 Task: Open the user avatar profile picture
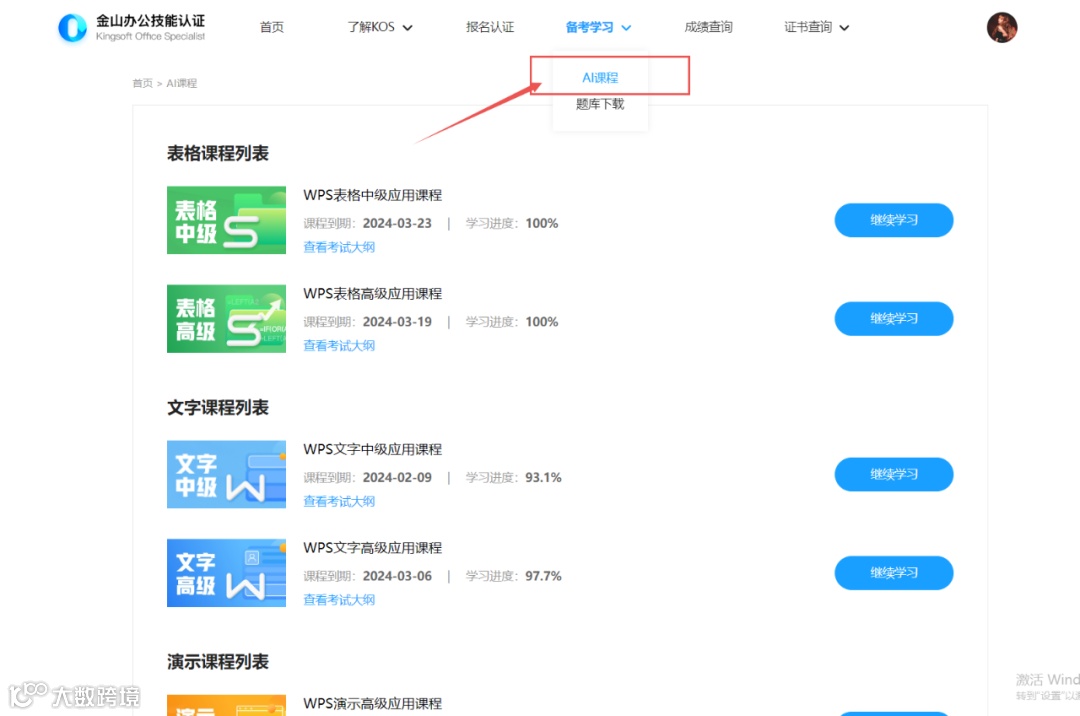[1001, 28]
